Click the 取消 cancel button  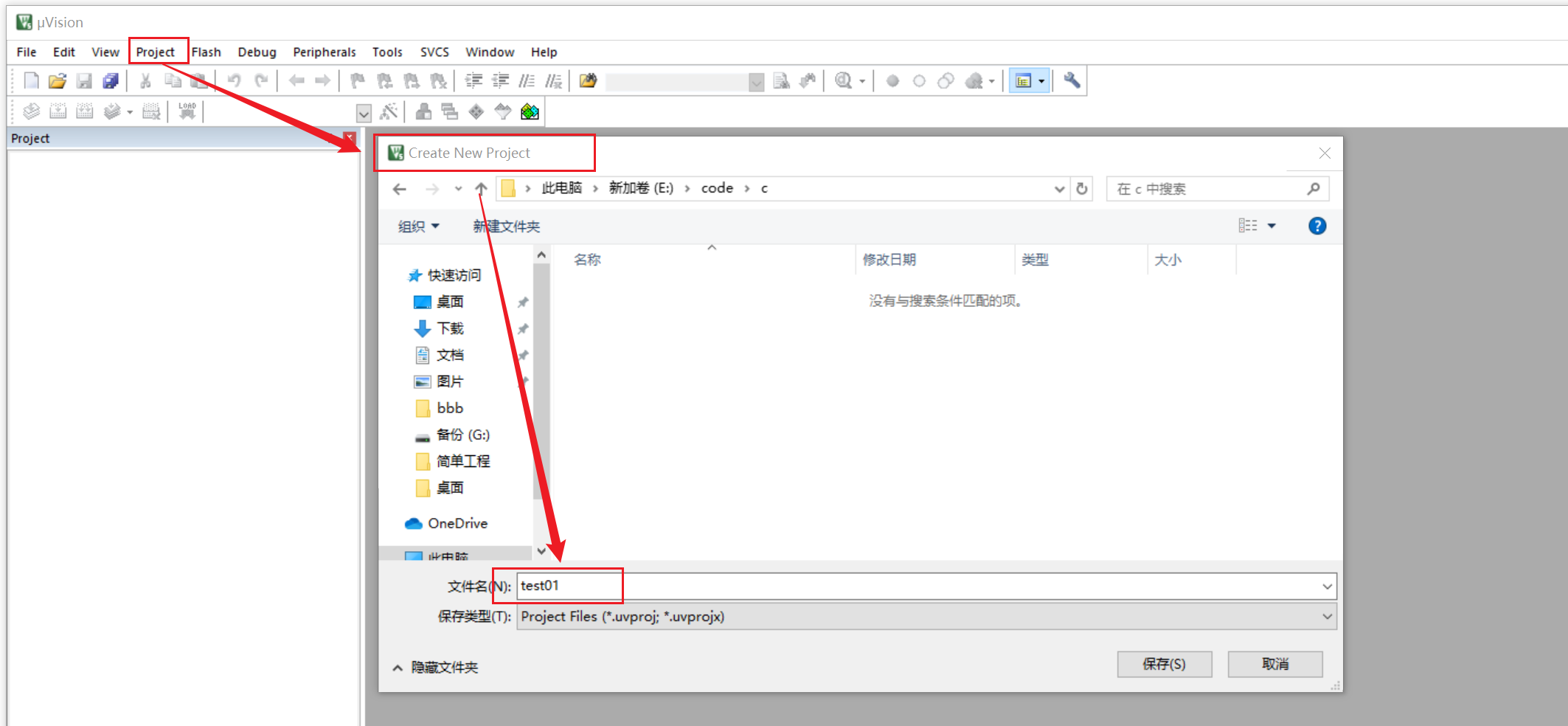coord(1274,664)
